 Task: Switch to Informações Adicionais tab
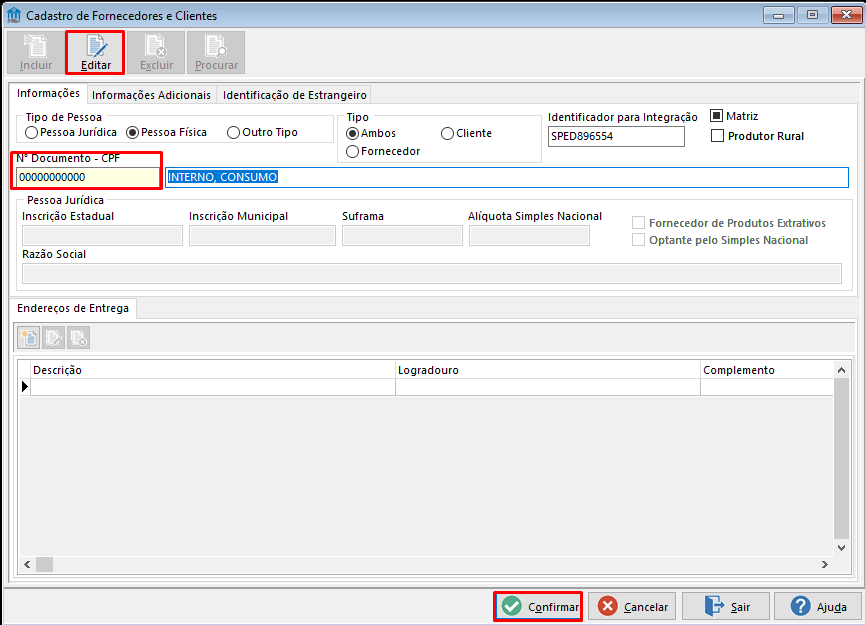click(x=151, y=95)
